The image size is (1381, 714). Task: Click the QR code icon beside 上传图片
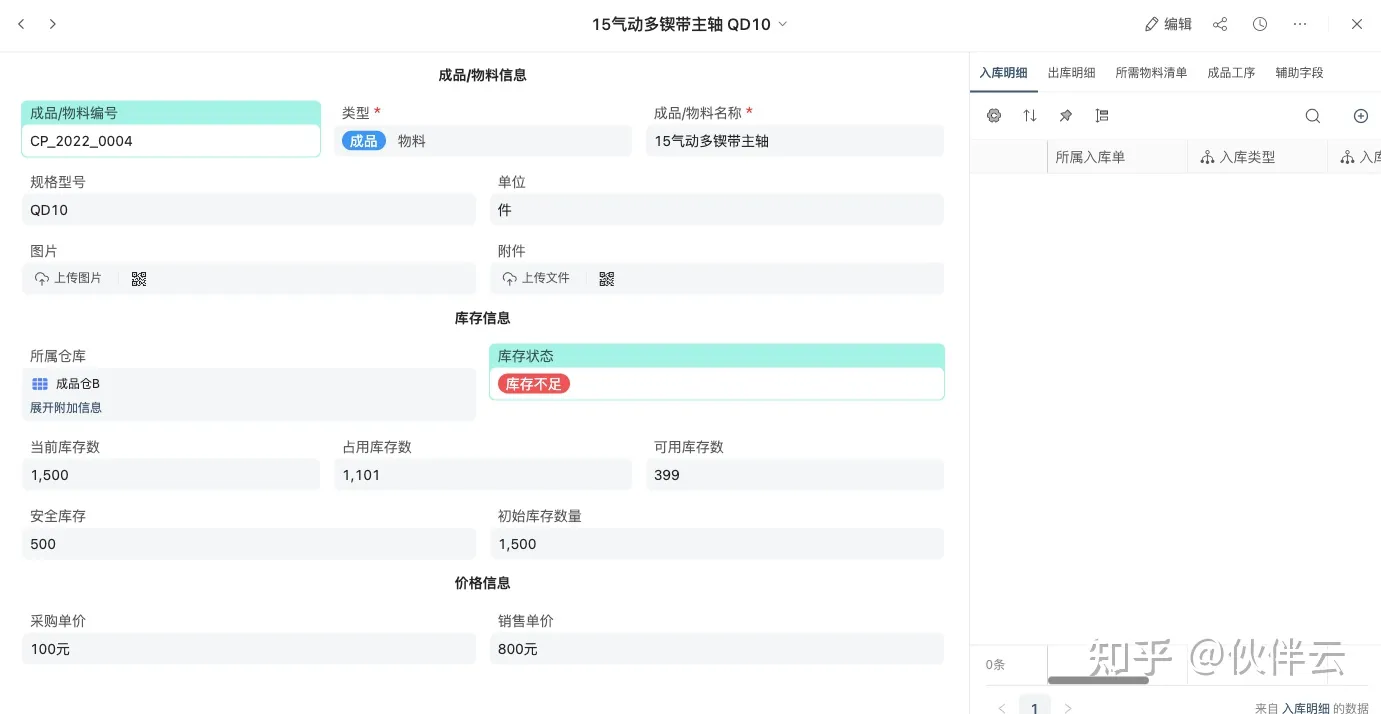[139, 279]
